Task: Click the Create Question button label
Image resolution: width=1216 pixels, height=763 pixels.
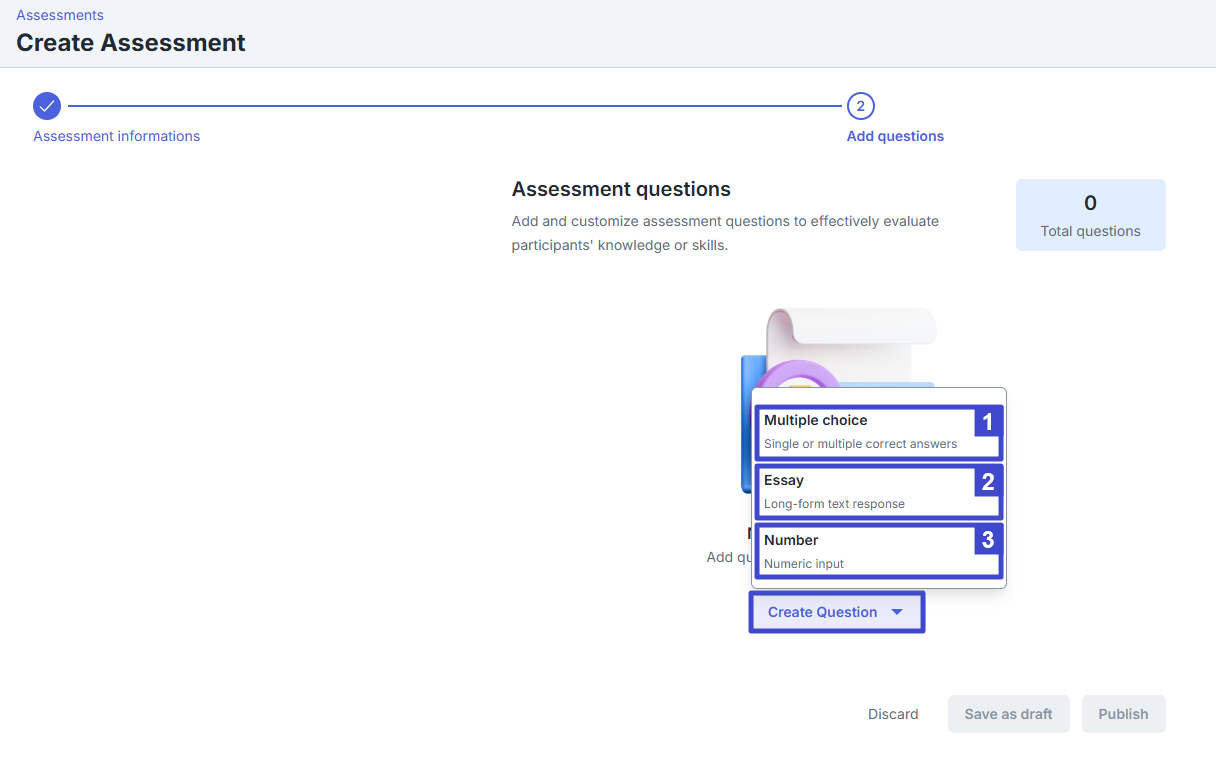Action: point(822,612)
